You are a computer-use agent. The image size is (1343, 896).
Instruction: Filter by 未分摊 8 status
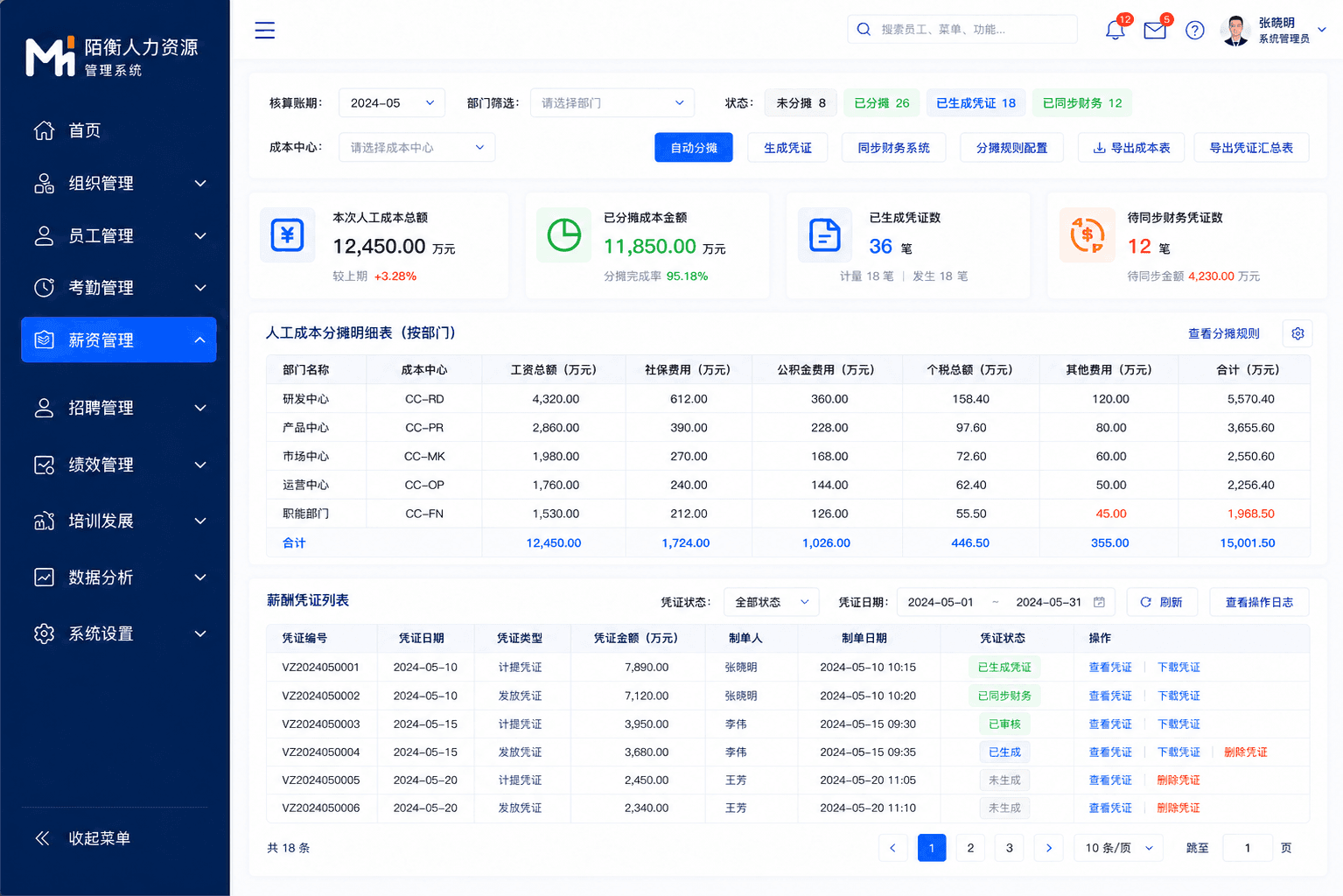click(x=801, y=103)
